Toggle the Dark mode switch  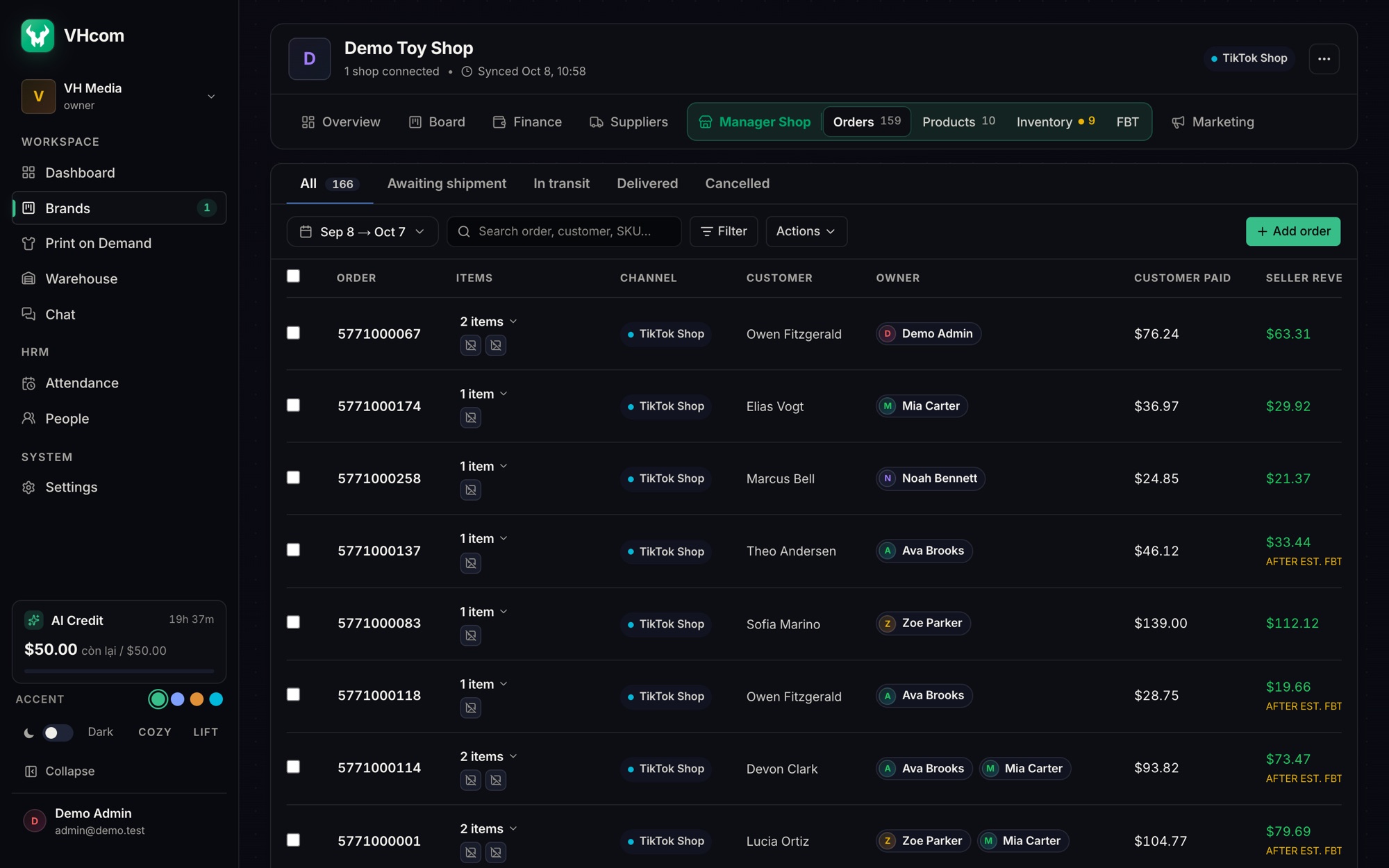(x=58, y=733)
